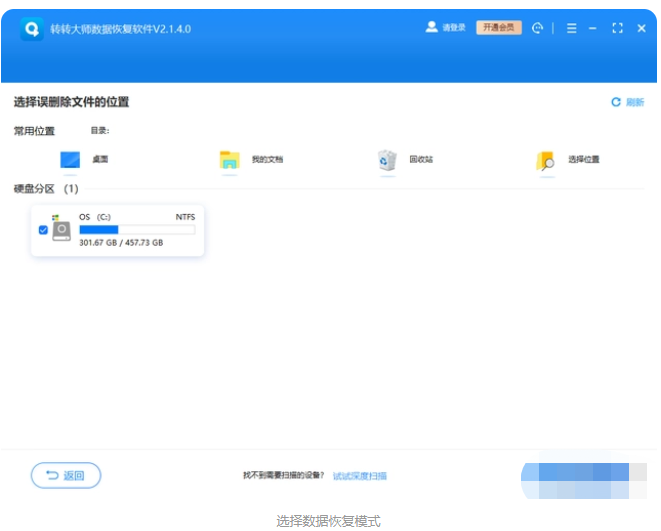Click the customer service headset icon
This screenshot has width=661, height=531.
pos(538,28)
